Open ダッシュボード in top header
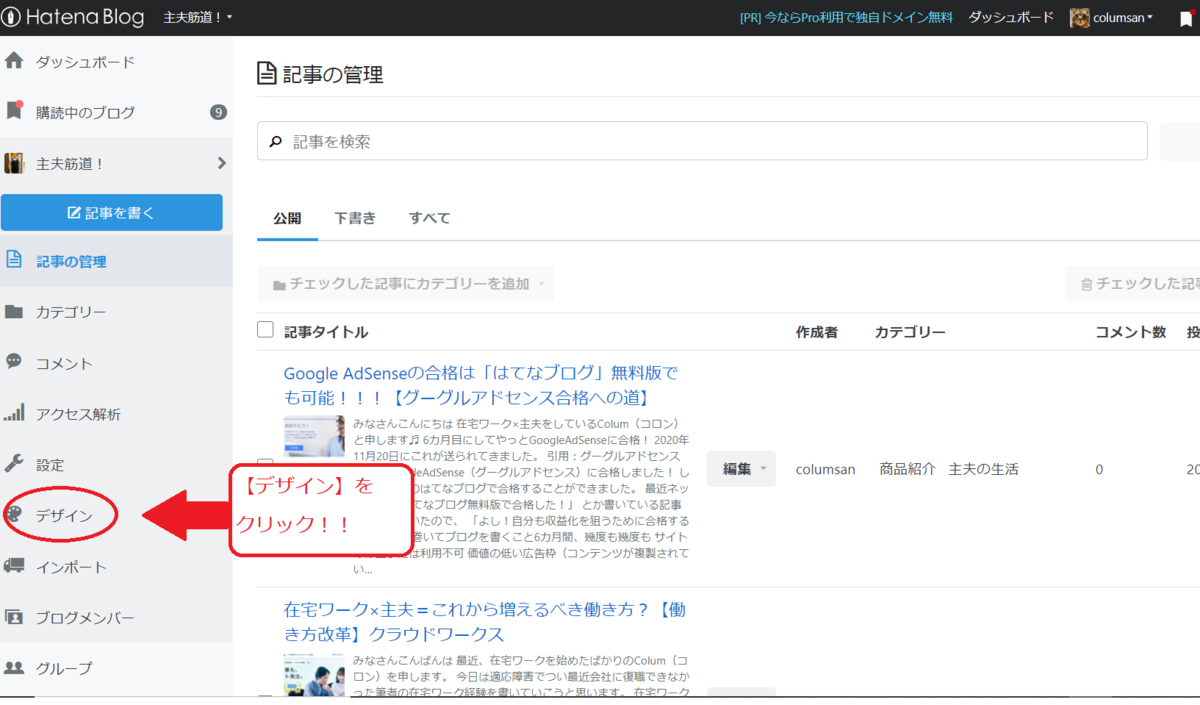The image size is (1200, 705). pyautogui.click(x=1010, y=18)
